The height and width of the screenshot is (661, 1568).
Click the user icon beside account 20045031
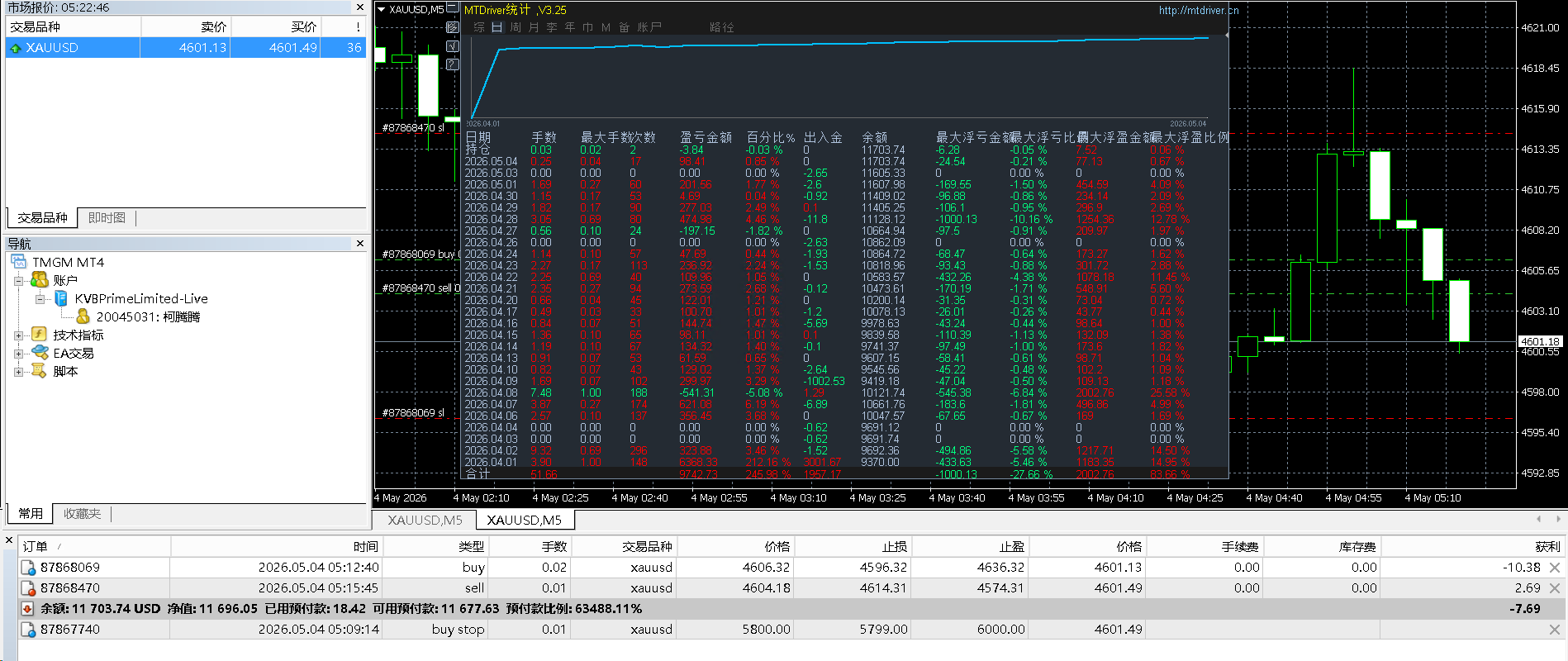tap(83, 316)
